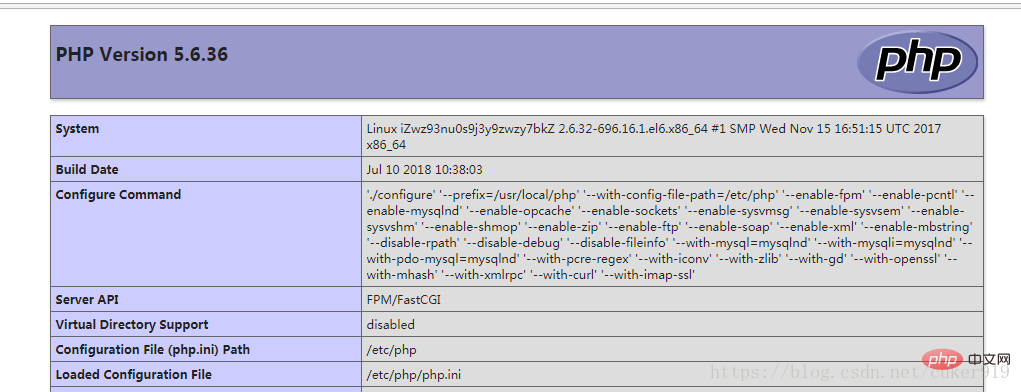
Task: Click the Configure Command label
Action: click(x=119, y=194)
